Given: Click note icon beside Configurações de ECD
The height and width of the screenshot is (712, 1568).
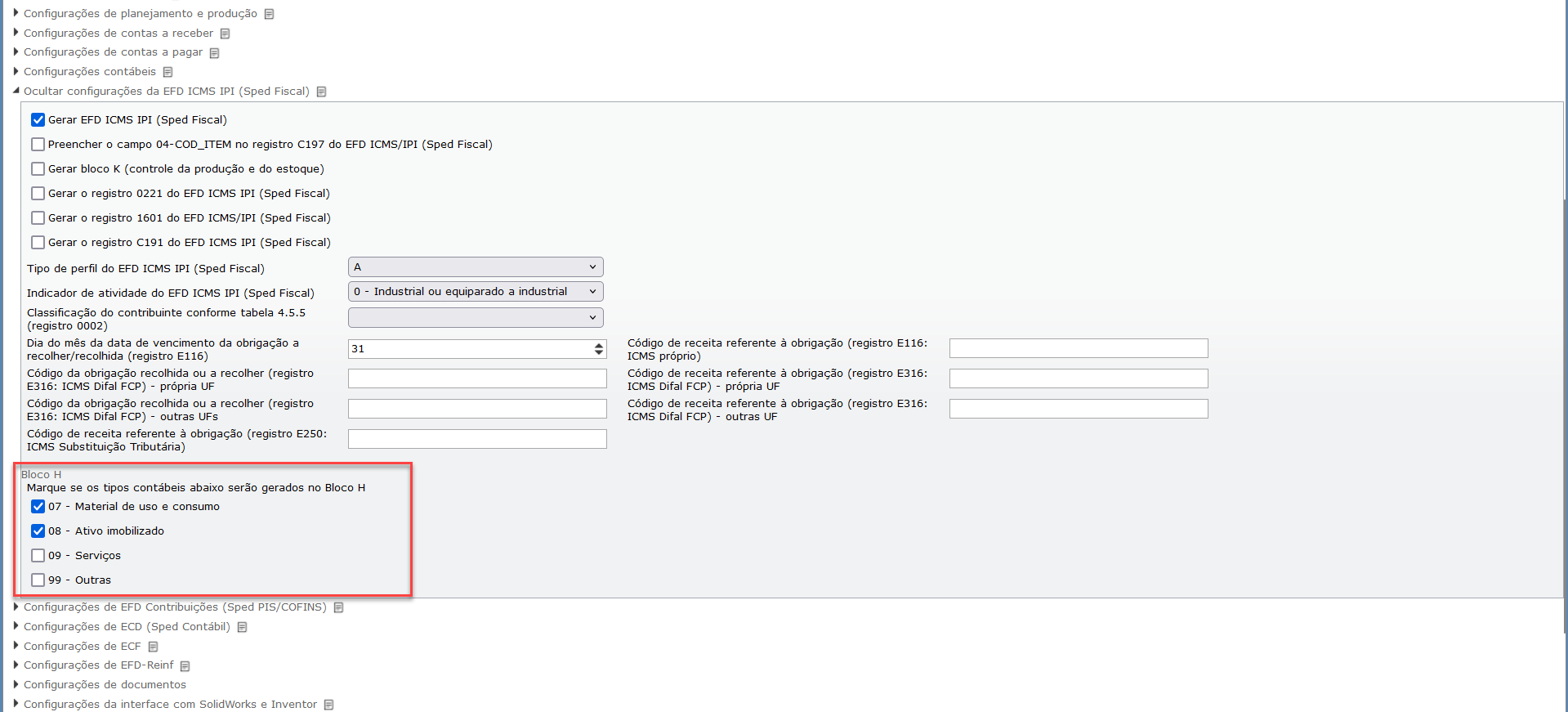Looking at the screenshot, I should pos(242,627).
